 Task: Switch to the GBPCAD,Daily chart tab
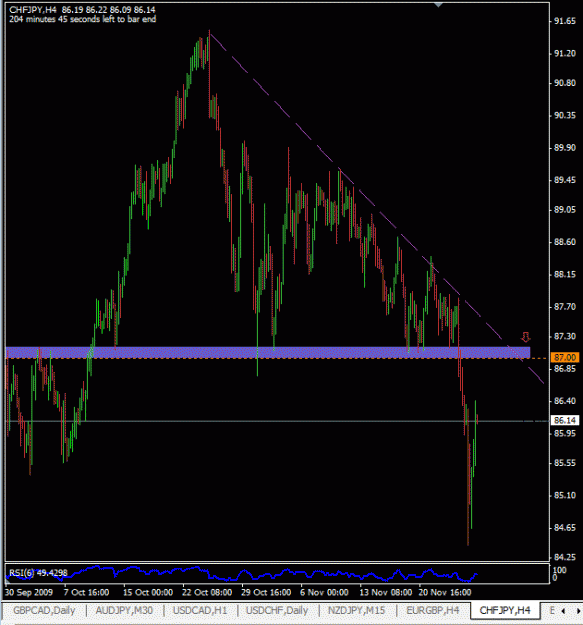click(x=44, y=610)
